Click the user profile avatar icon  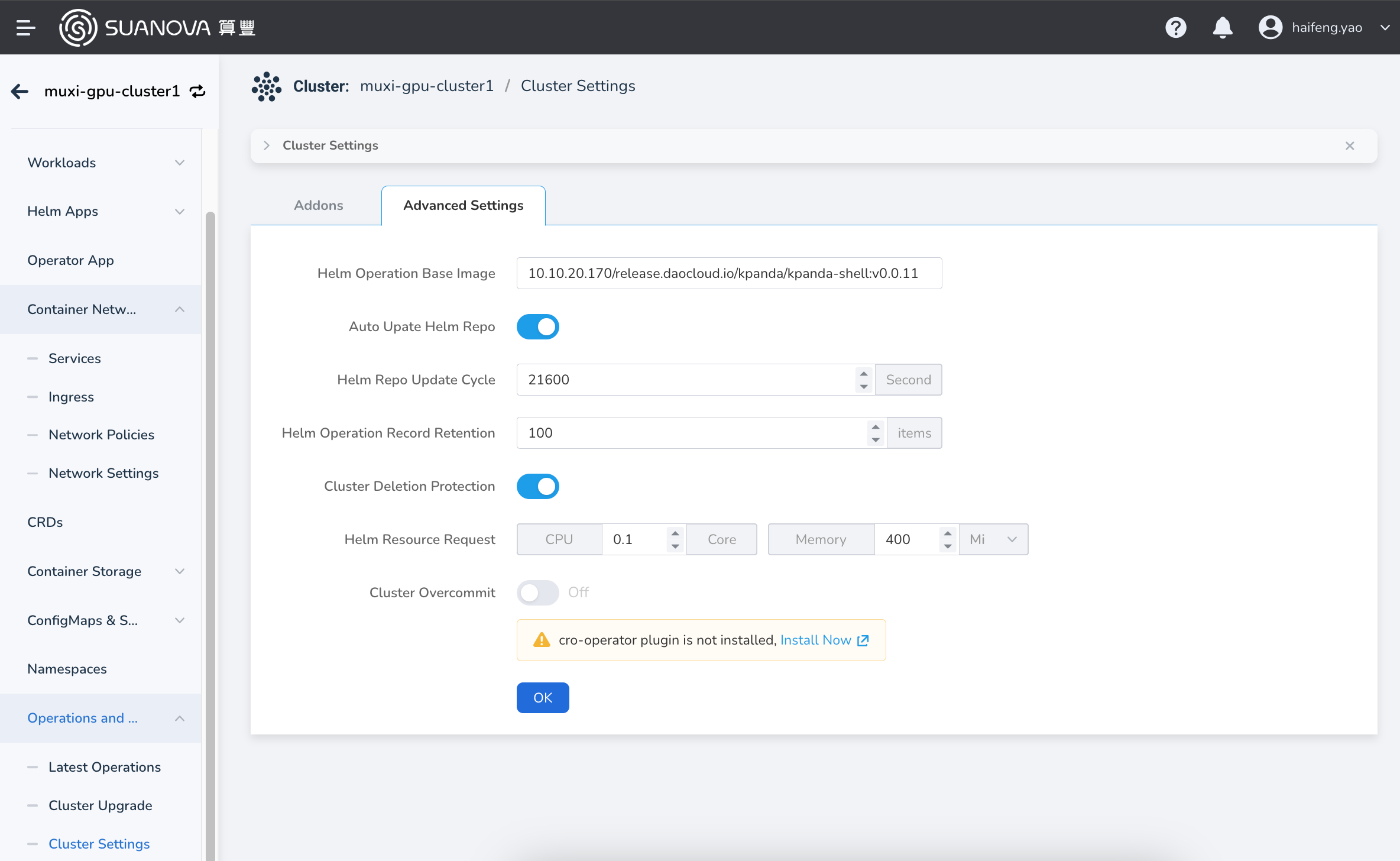1270,27
